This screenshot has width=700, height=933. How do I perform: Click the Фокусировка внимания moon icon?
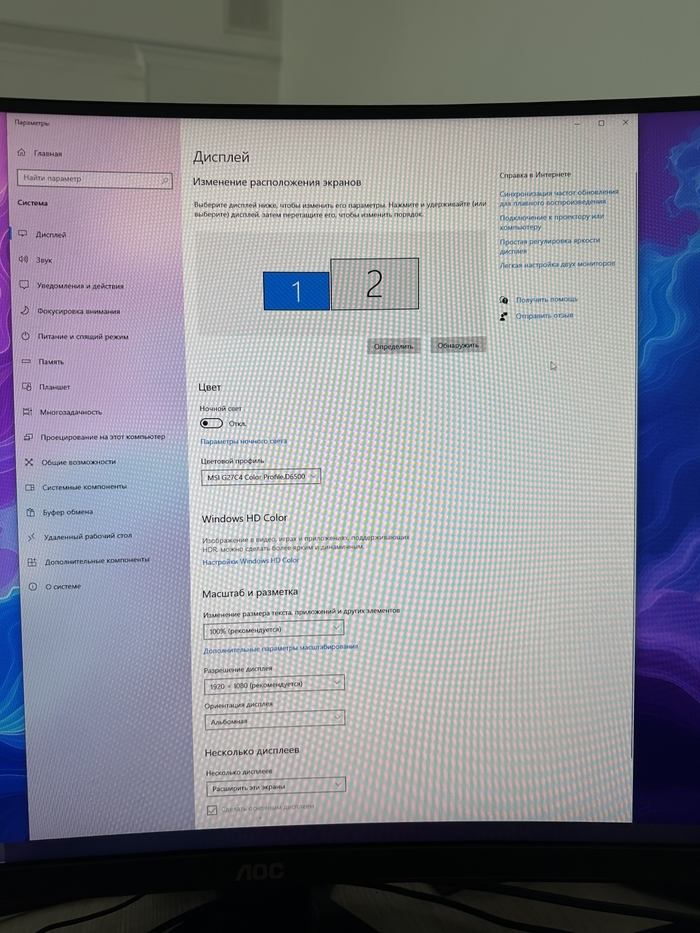[24, 311]
